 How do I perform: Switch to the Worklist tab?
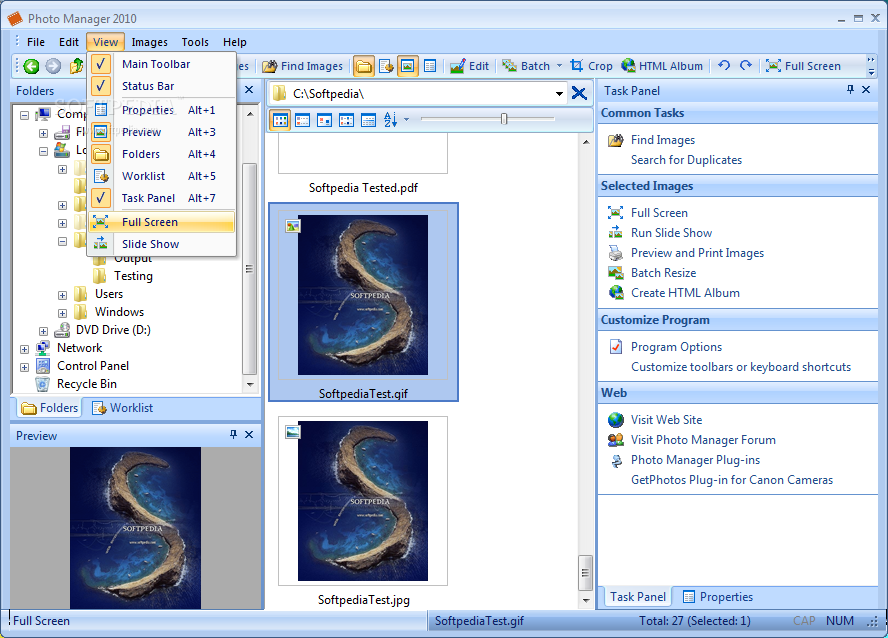tap(123, 408)
